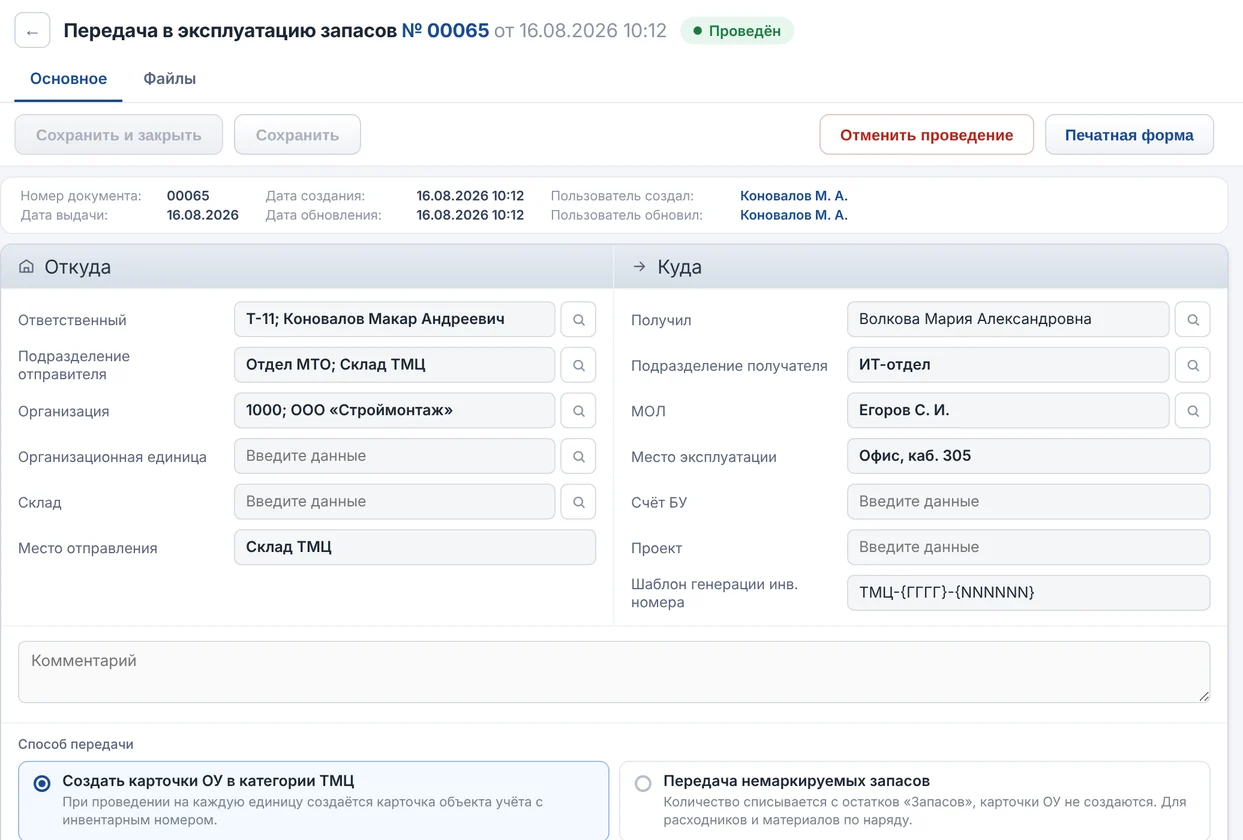Focus the Подразделение отправителя input
The height and width of the screenshot is (840, 1243).
click(x=394, y=365)
